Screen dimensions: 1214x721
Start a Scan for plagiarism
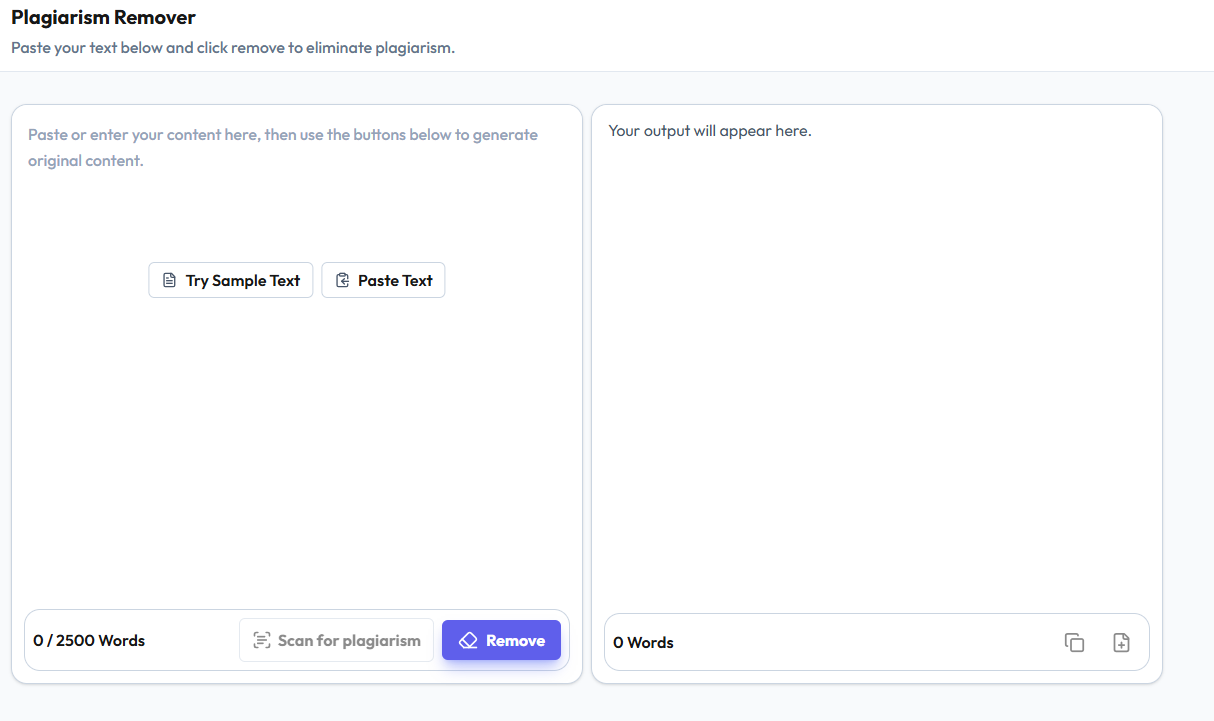click(x=336, y=640)
